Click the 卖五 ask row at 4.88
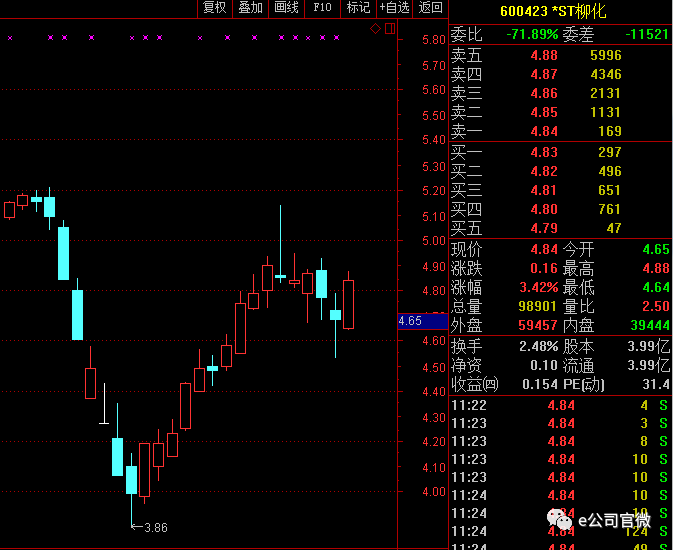The width and height of the screenshot is (673, 550). [560, 55]
